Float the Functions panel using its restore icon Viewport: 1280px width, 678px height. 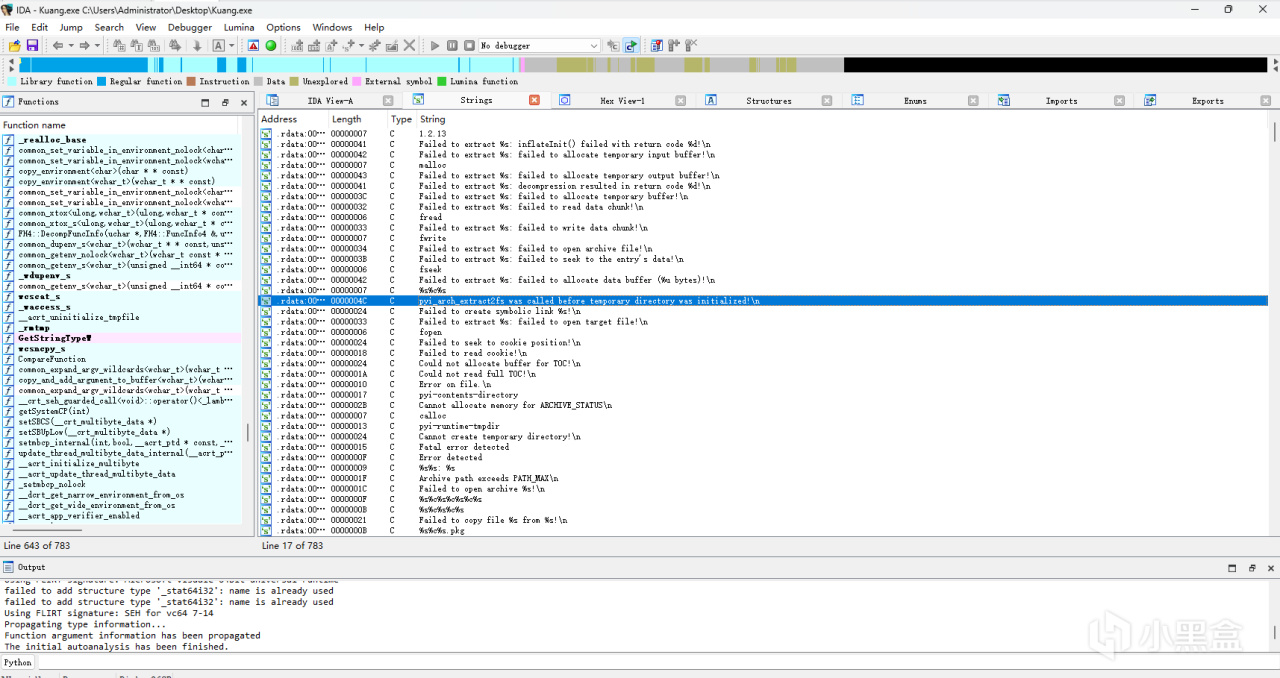[x=225, y=102]
